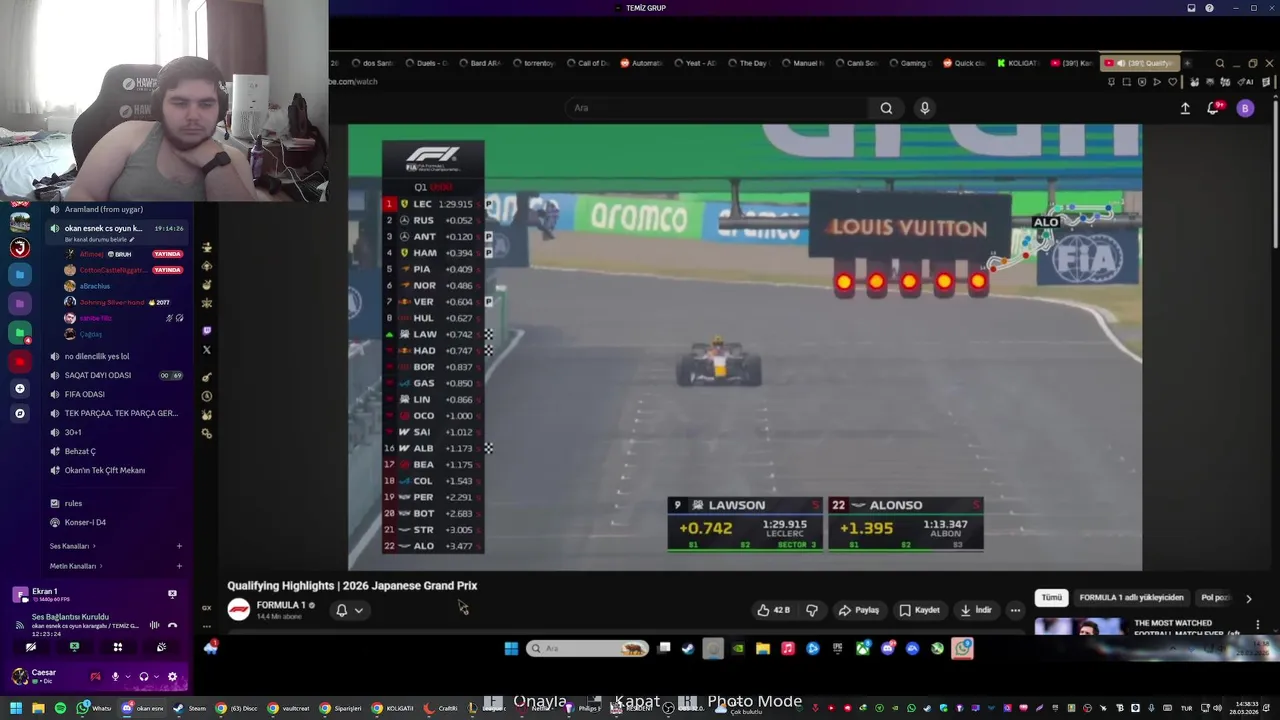Screen dimensions: 1280x720
Task: Open Spotify icon in bottom taskbar
Action: 60,708
